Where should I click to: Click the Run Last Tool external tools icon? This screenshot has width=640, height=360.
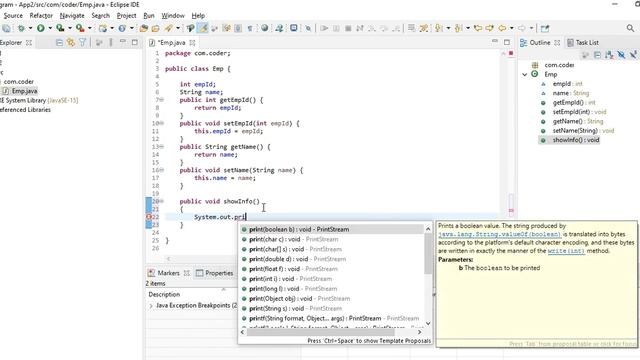pyautogui.click(x=80, y=28)
